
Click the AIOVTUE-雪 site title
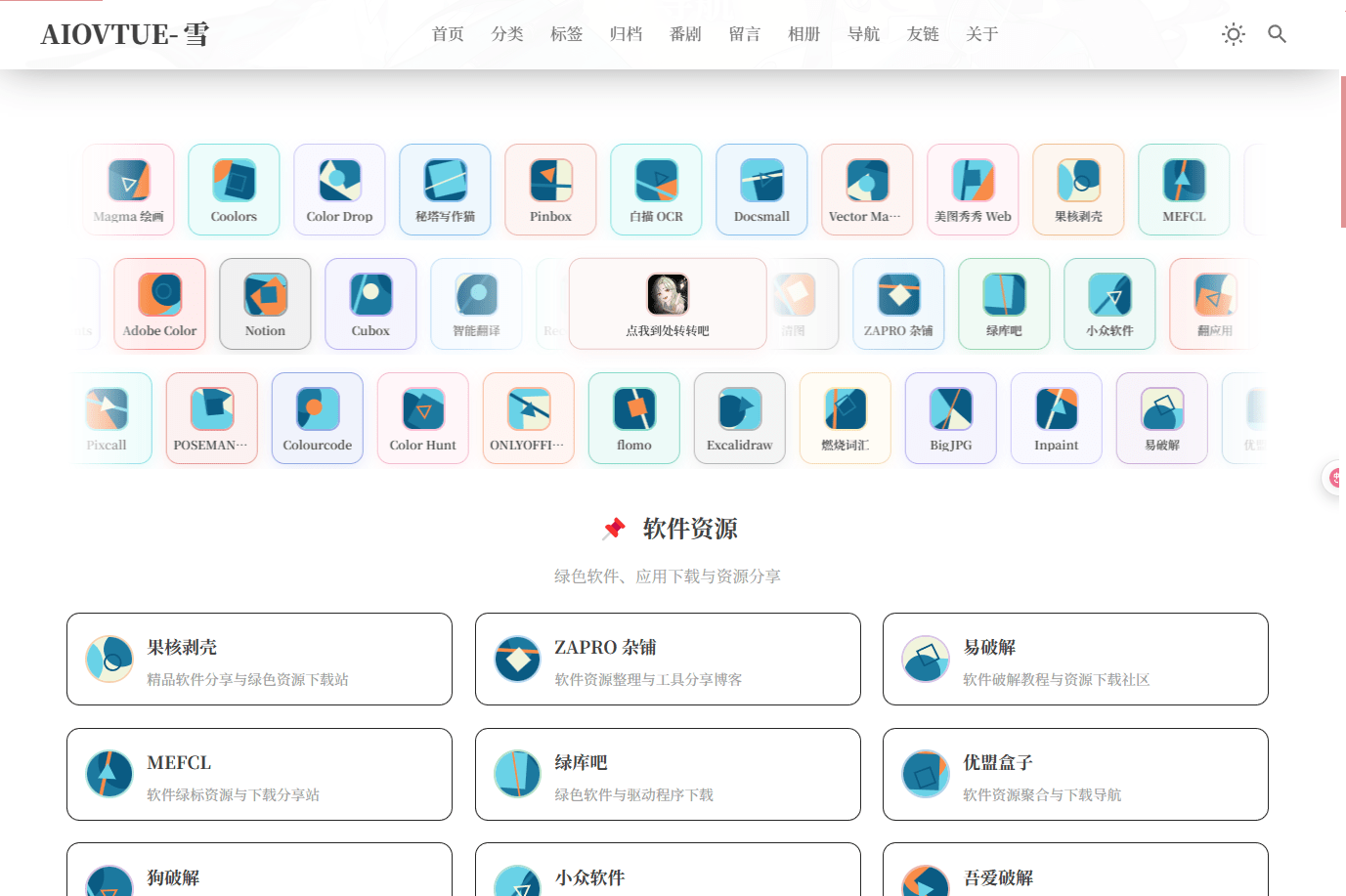pos(125,34)
